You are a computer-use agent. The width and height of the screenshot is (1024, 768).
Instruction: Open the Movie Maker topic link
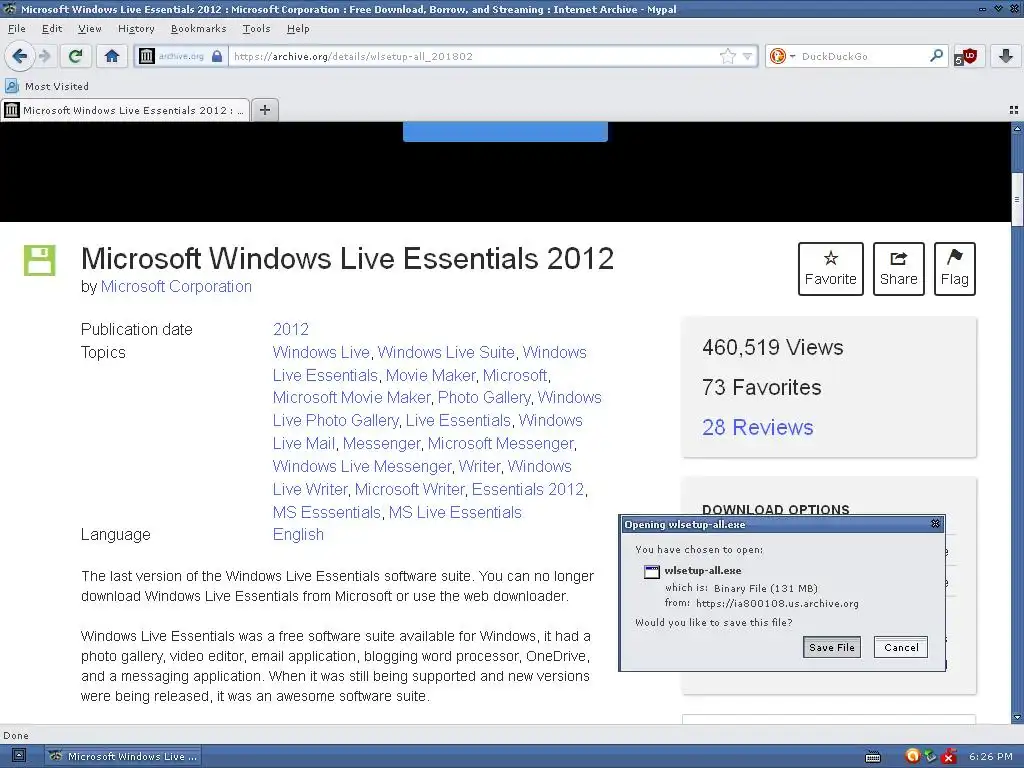tap(430, 376)
